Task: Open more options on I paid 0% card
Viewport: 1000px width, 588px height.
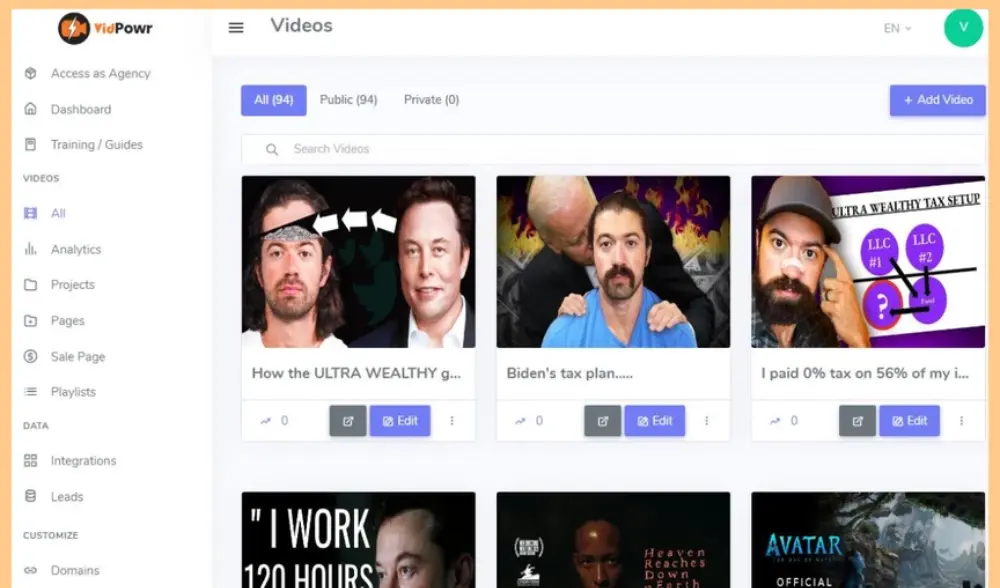Action: click(961, 421)
